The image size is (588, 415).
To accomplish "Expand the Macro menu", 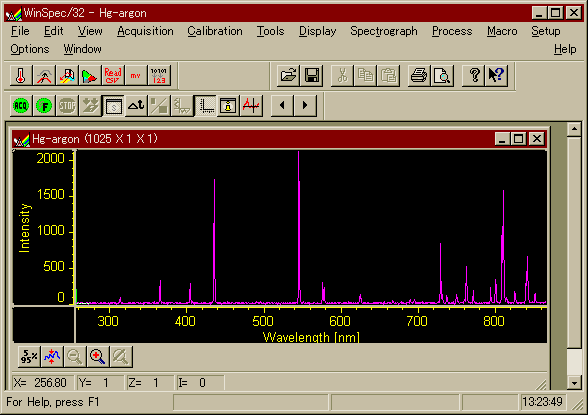I will click(502, 31).
